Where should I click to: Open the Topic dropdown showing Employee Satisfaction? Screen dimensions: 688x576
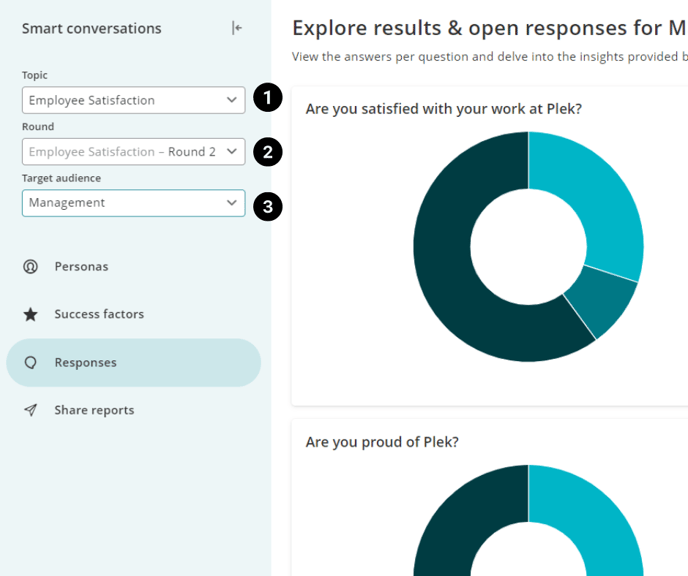(133, 100)
